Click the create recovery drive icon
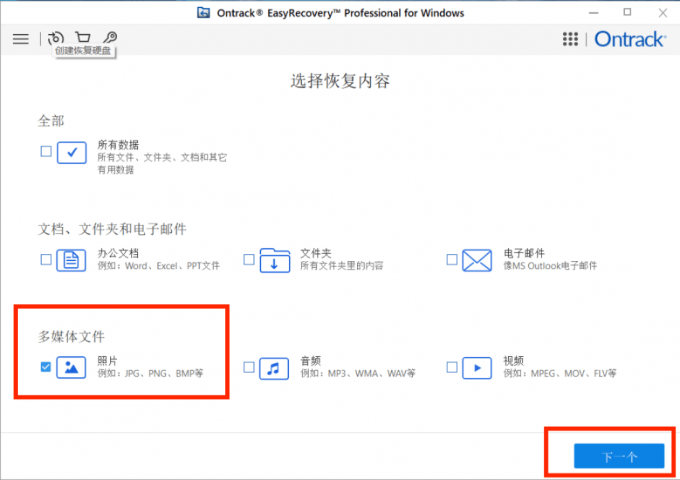 [x=56, y=37]
